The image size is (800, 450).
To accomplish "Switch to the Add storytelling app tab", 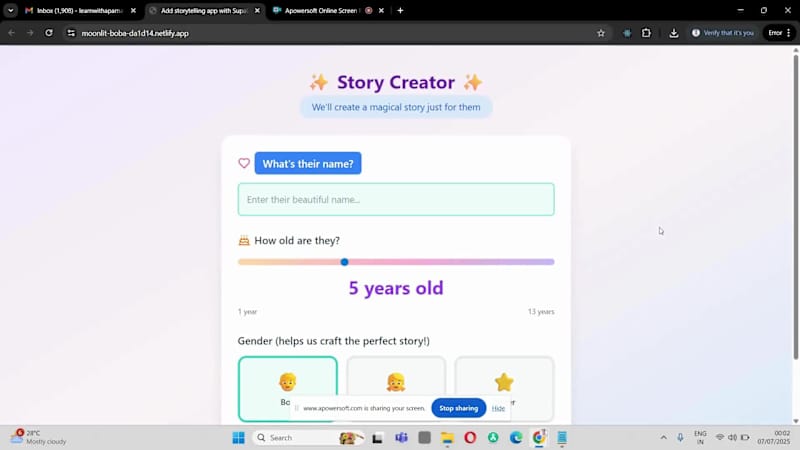I will point(204,10).
